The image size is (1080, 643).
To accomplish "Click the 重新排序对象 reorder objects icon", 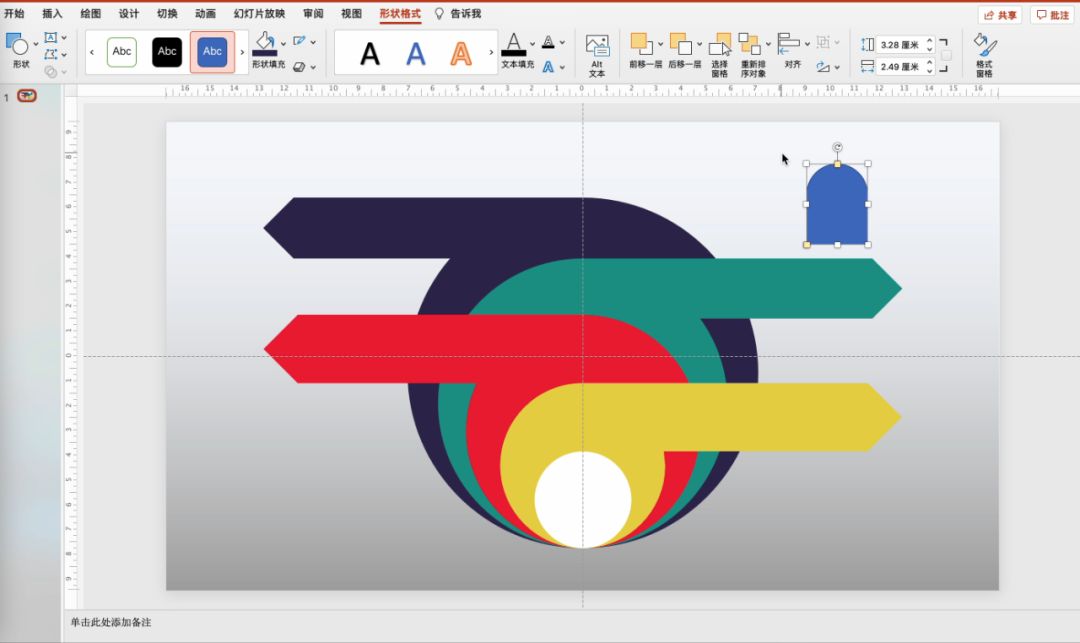I will [749, 44].
